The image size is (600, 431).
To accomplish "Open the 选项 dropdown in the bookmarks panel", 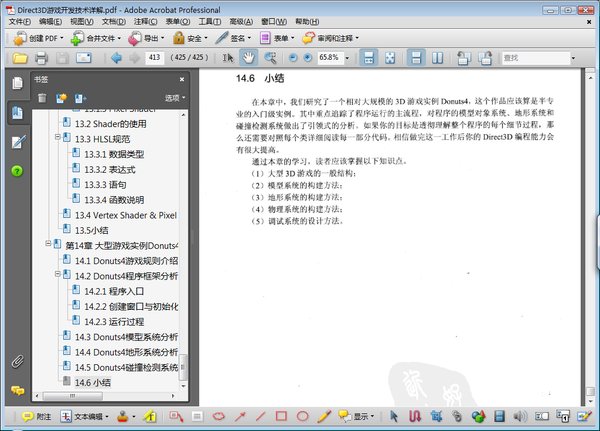I will 175,97.
